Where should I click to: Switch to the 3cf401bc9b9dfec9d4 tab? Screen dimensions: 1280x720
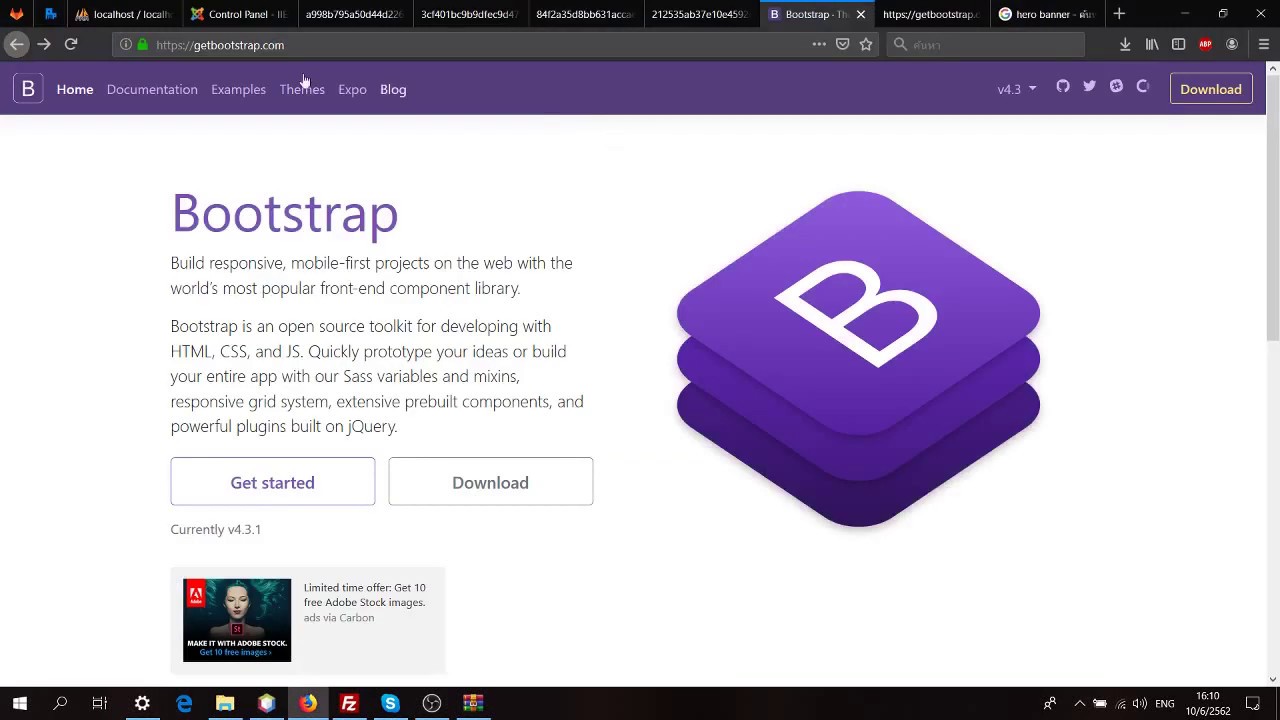click(x=470, y=14)
